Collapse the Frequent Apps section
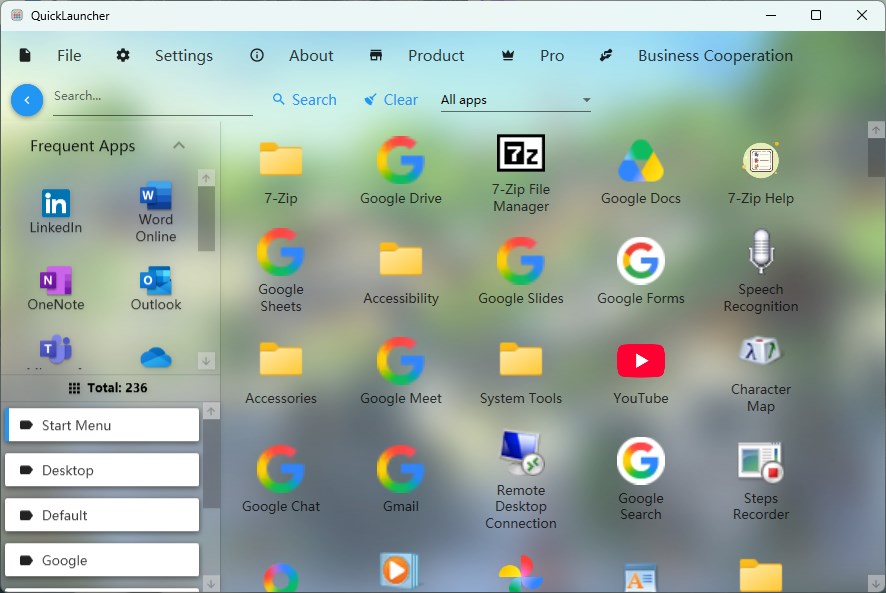886x593 pixels. pos(179,146)
